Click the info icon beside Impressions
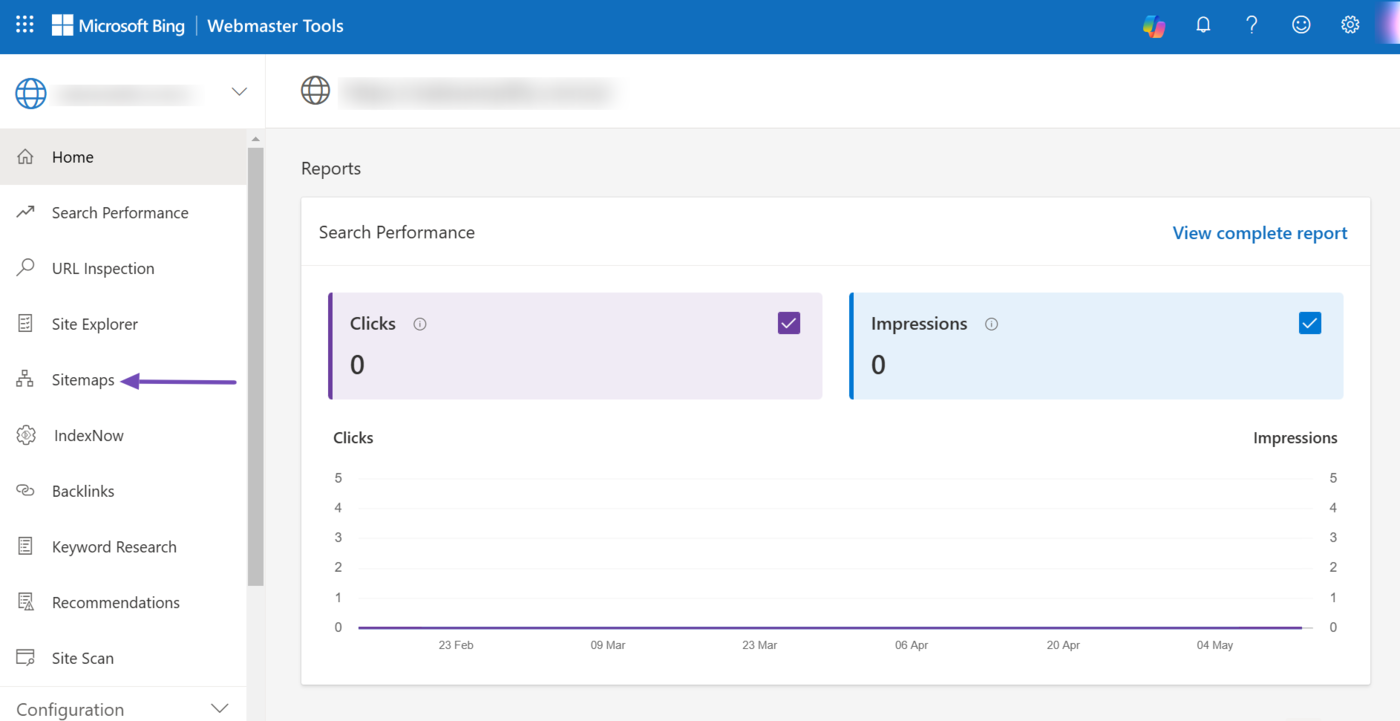The height and width of the screenshot is (721, 1400). click(x=991, y=324)
